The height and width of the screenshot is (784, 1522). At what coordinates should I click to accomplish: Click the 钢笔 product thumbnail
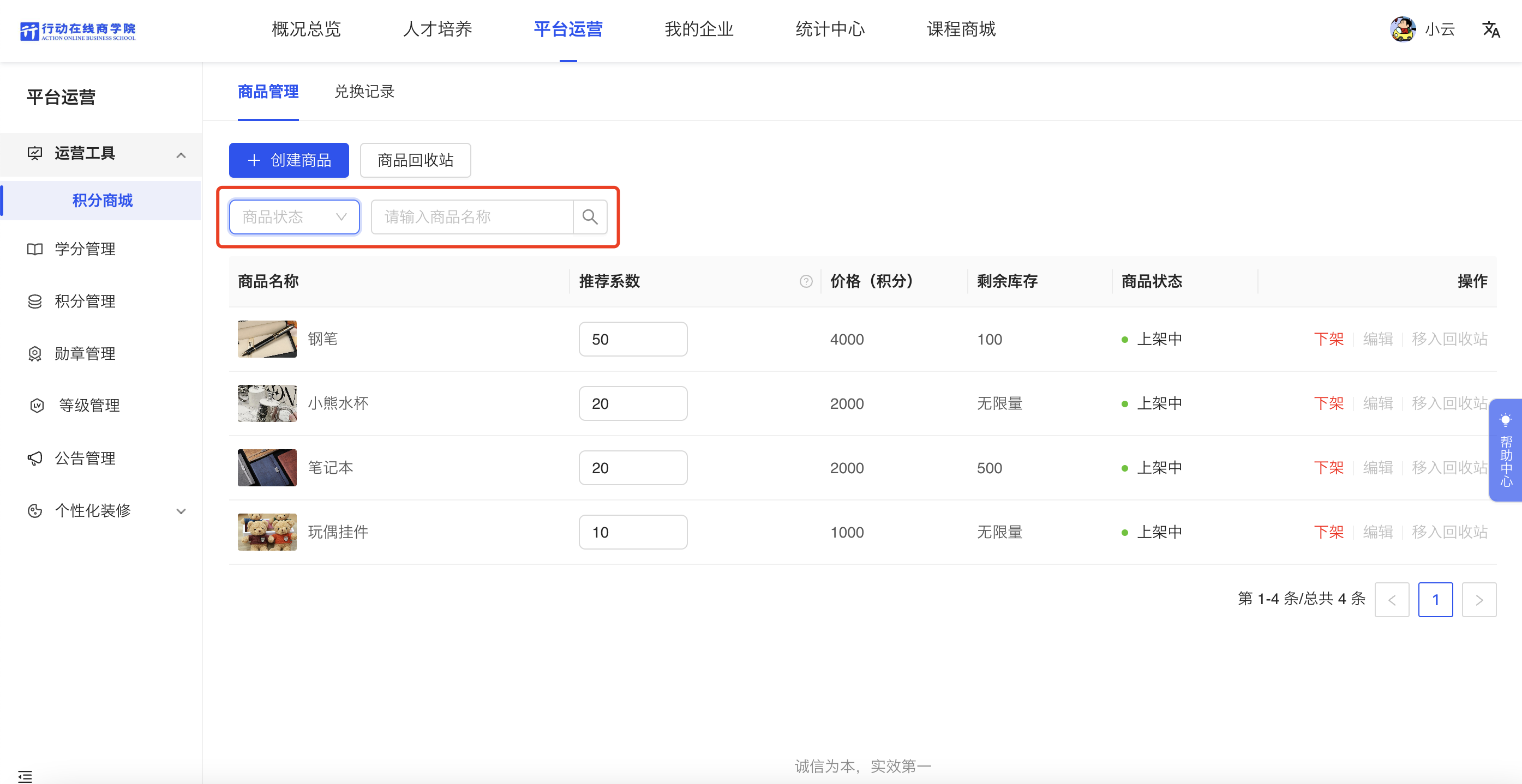(267, 339)
